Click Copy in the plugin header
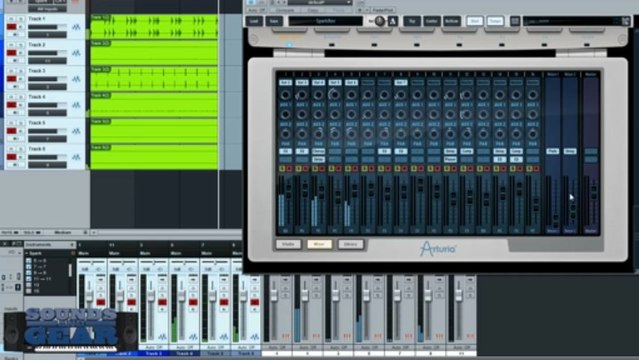 pyautogui.click(x=313, y=10)
